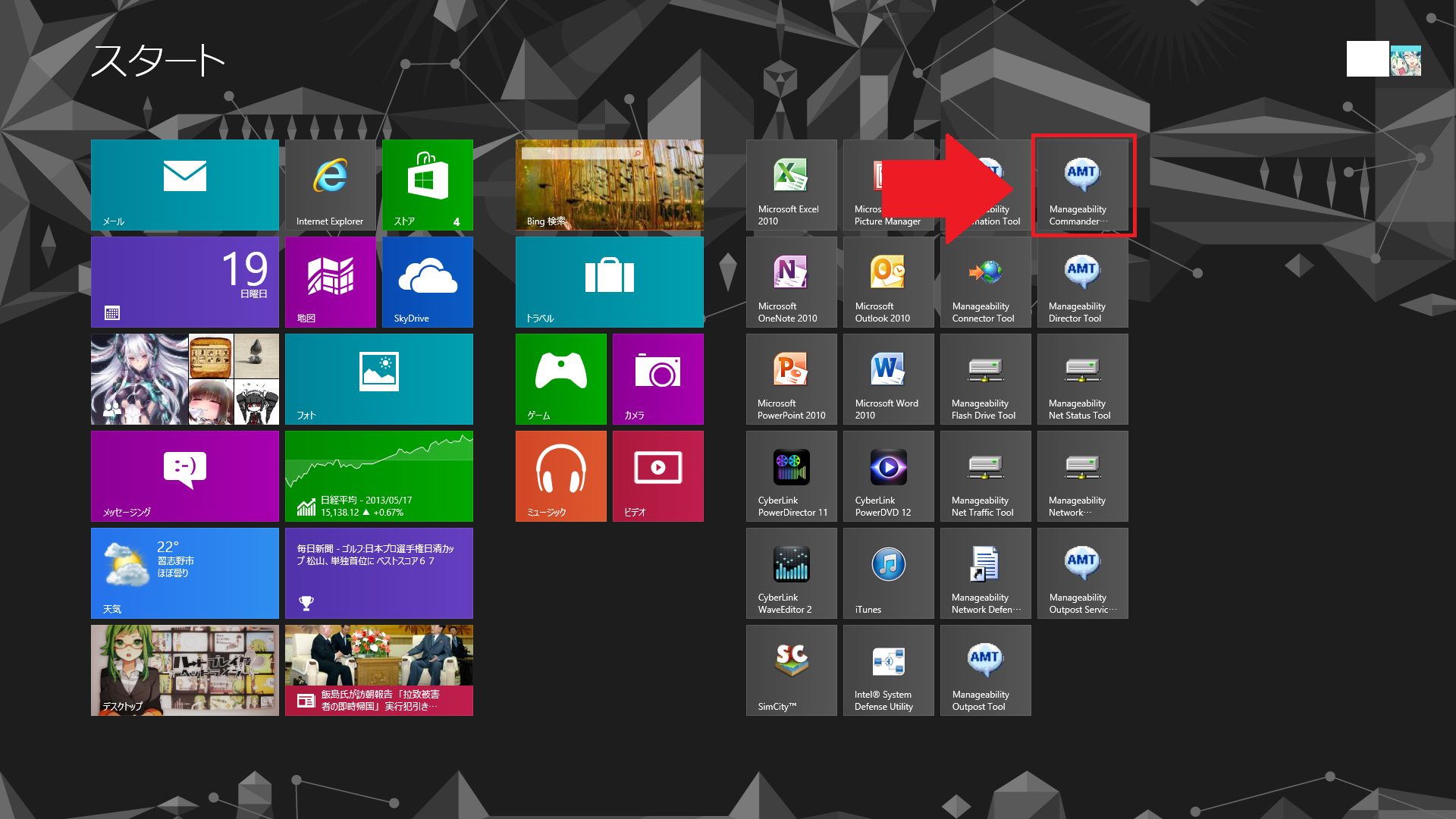Launch SimCity game tile
1456x819 pixels.
(x=791, y=670)
